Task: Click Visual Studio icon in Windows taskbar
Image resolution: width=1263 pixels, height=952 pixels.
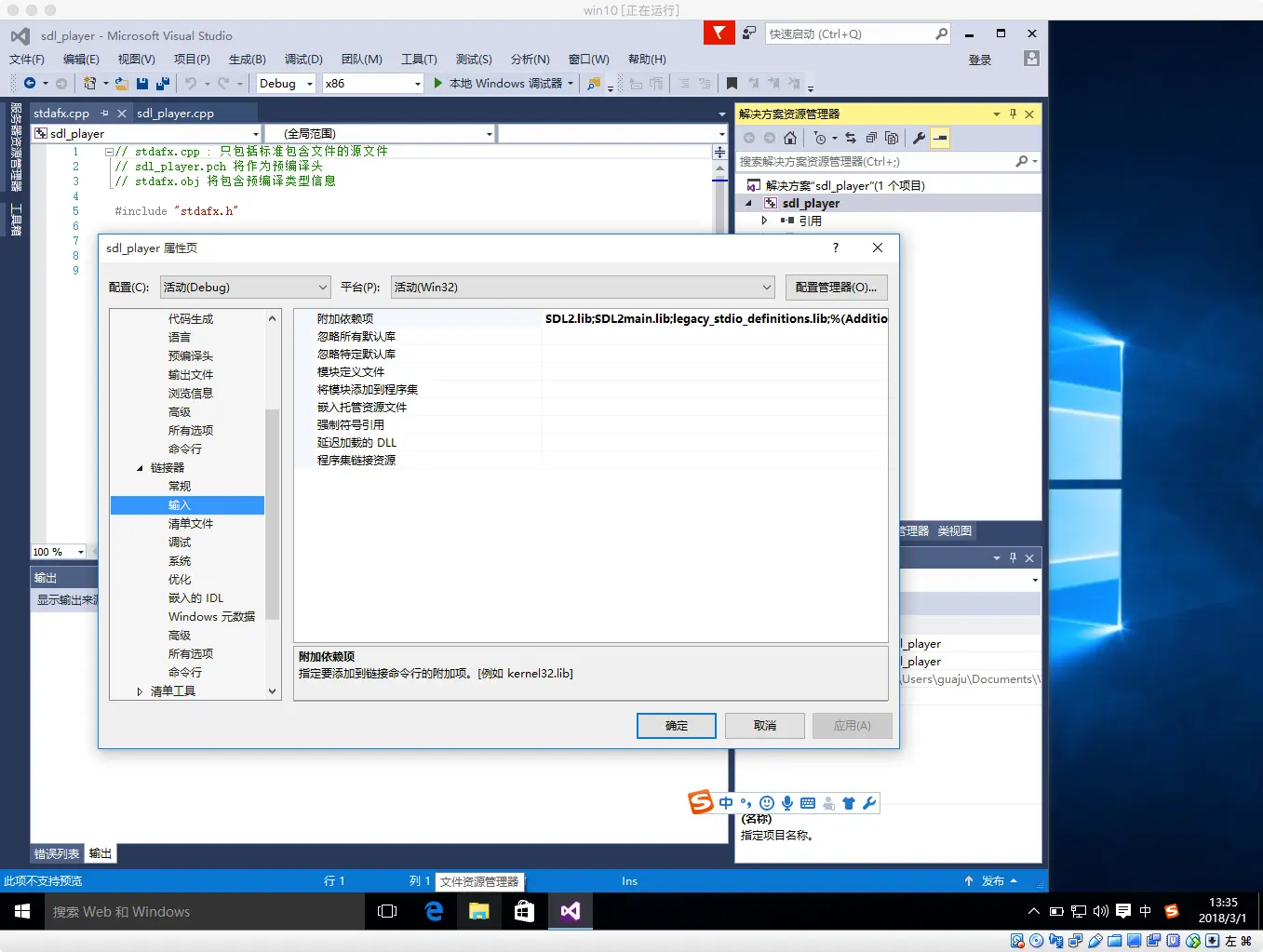Action: coord(570,912)
